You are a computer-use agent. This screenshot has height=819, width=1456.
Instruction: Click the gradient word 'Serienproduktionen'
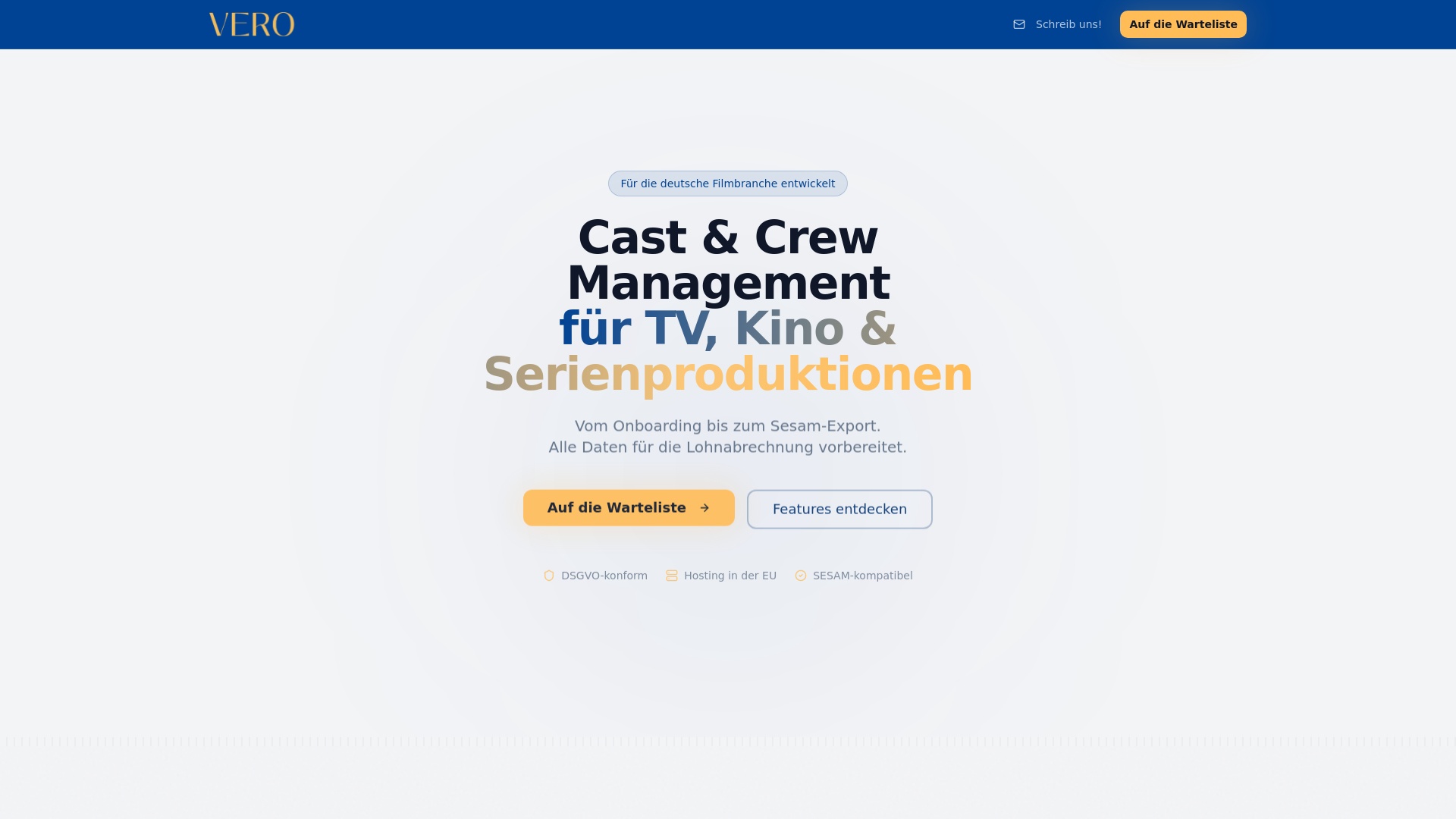click(x=727, y=375)
